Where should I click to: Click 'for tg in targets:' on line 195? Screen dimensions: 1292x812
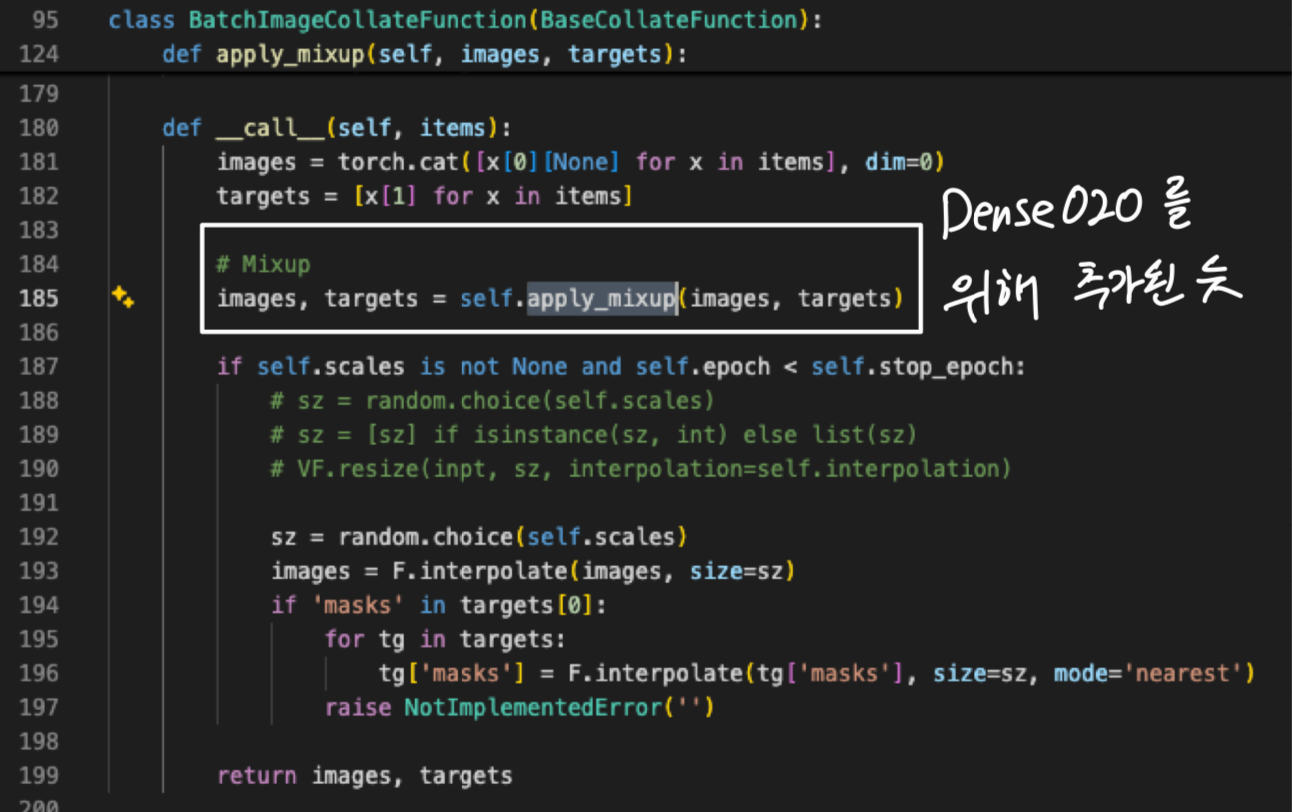(x=445, y=639)
